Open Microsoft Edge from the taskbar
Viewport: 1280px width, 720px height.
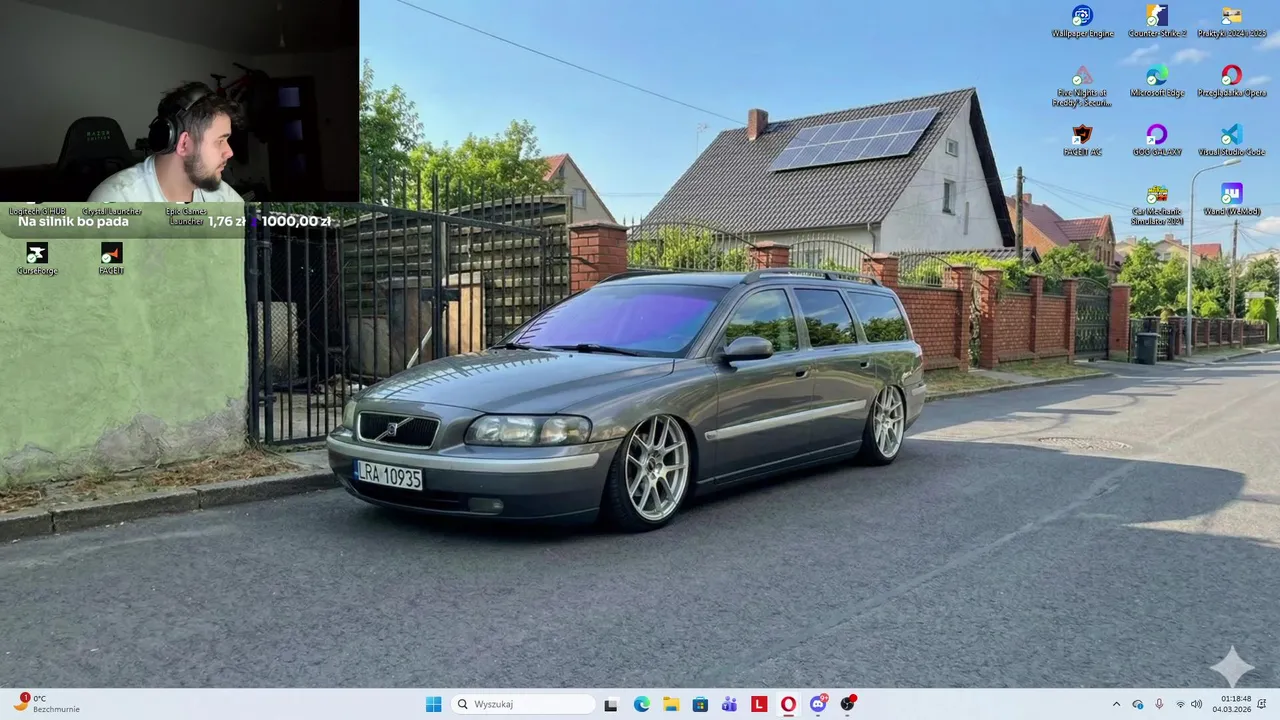(641, 704)
